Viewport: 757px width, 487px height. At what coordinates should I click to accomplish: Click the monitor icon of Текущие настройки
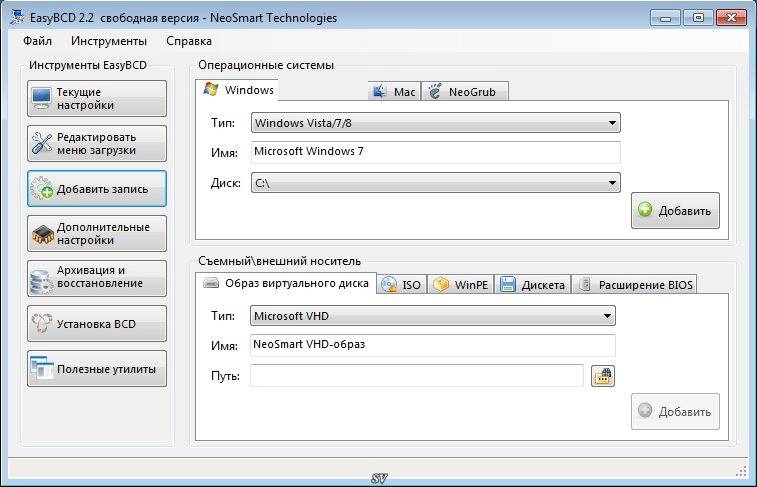pos(42,98)
